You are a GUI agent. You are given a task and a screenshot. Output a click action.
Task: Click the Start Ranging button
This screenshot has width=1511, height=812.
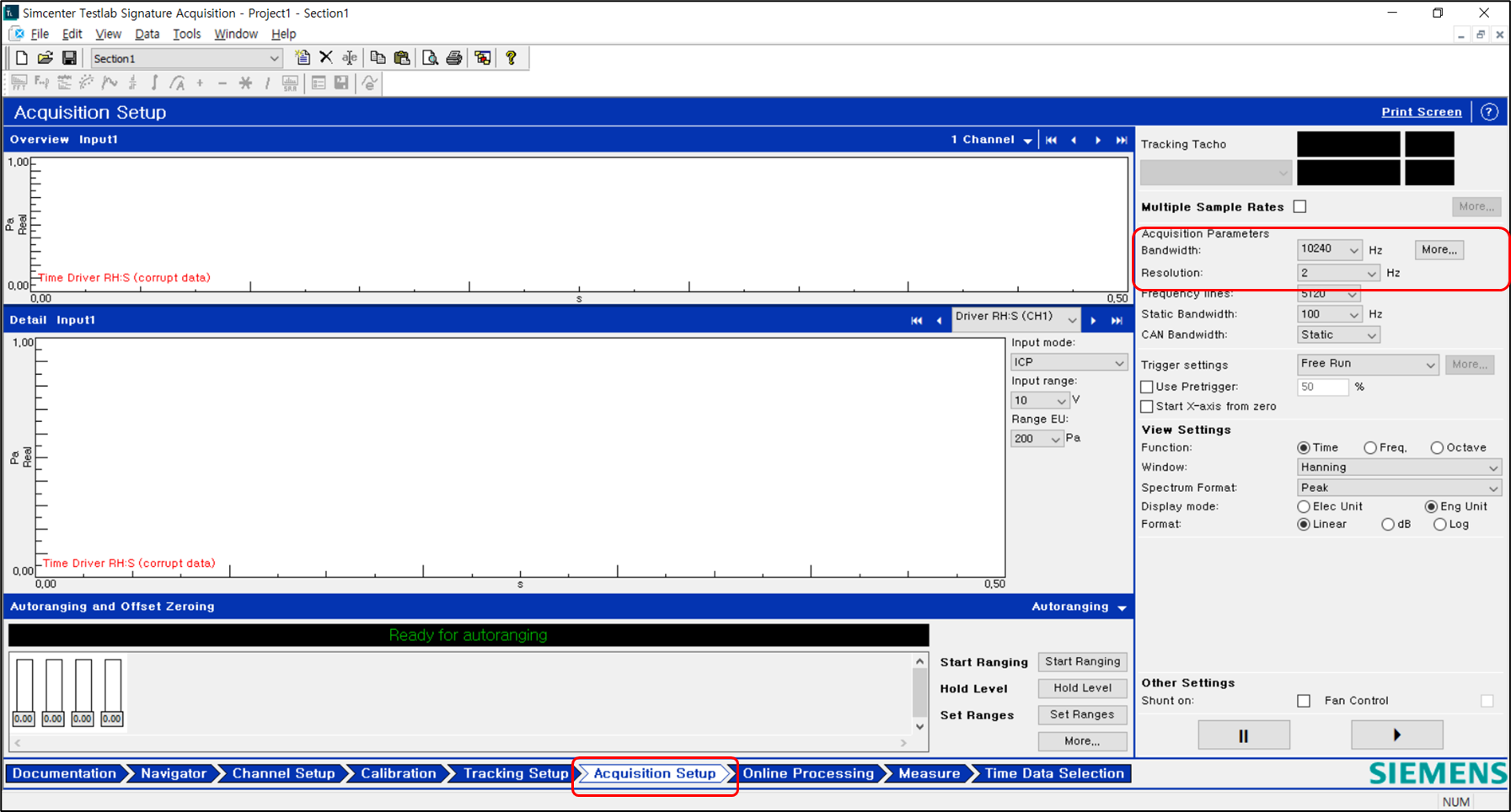[1083, 662]
